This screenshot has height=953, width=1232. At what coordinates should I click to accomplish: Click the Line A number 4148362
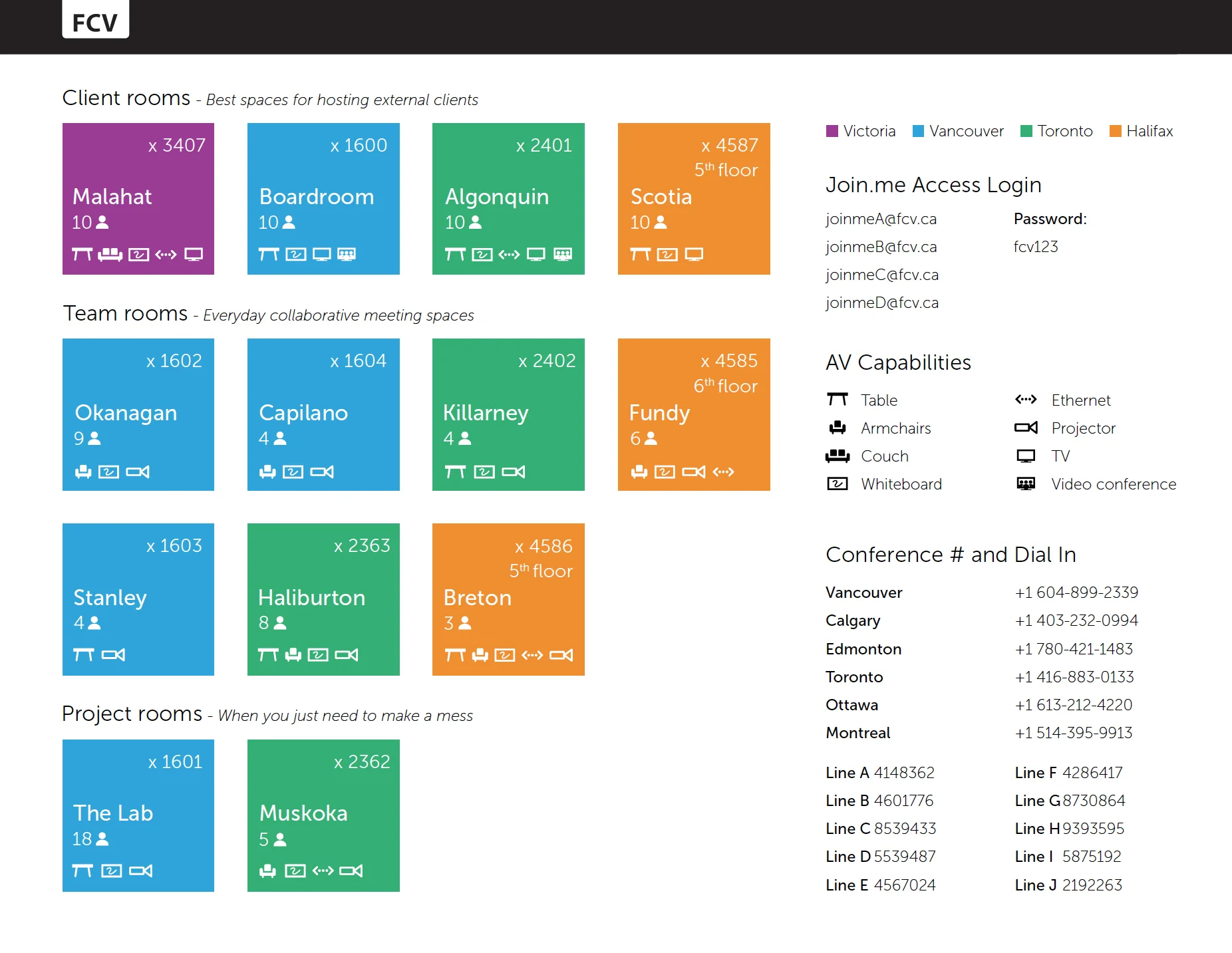coord(904,773)
